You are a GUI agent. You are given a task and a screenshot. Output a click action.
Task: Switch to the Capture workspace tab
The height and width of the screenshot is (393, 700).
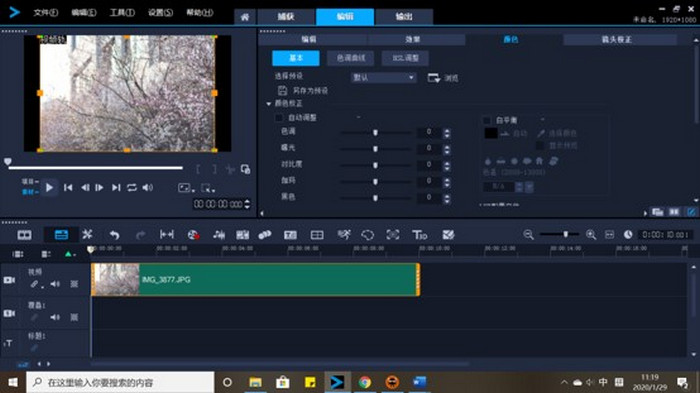click(x=286, y=17)
